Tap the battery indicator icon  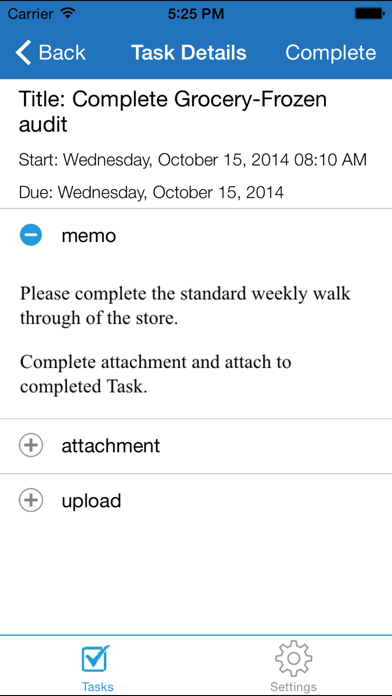369,14
